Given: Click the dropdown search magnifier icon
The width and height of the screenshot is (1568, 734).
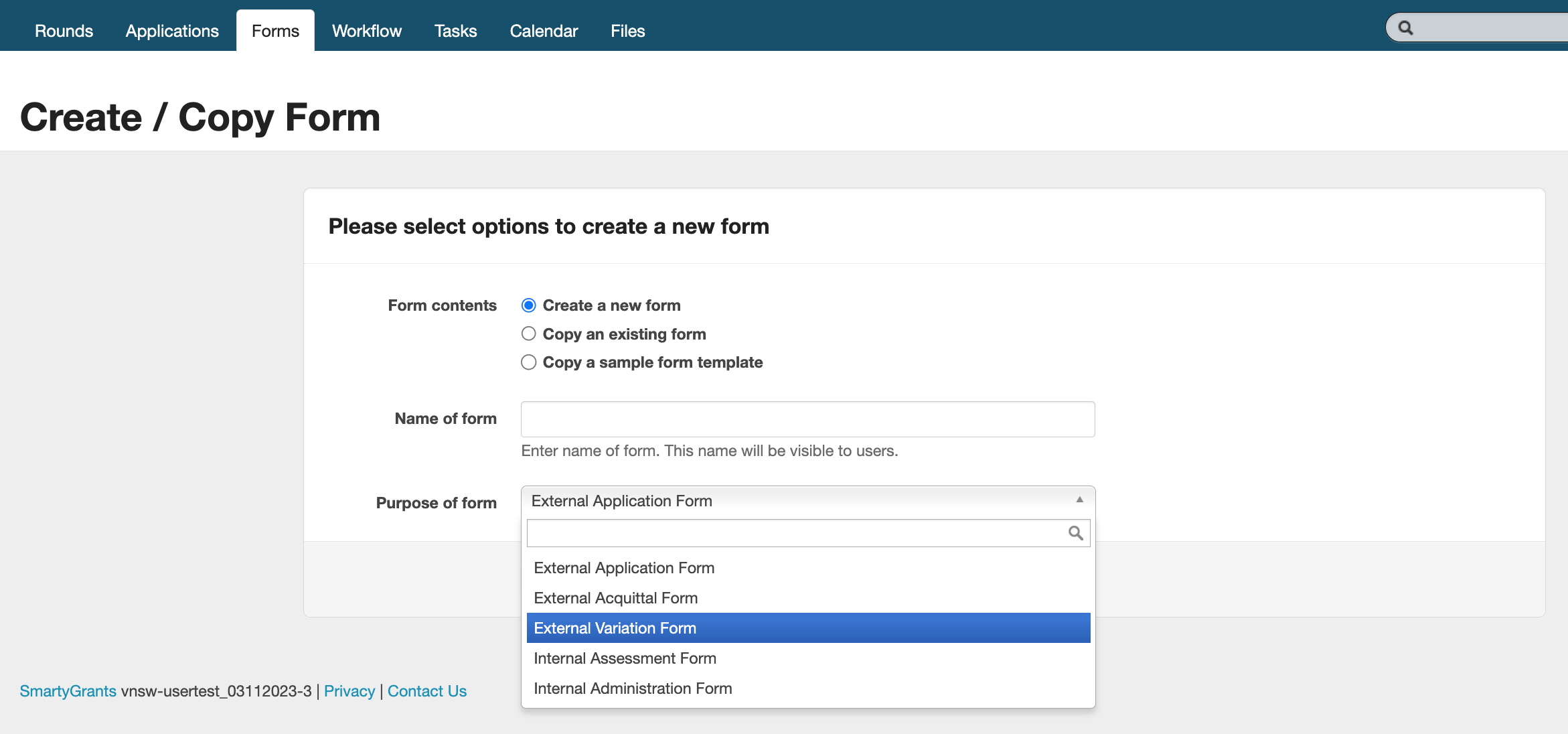Looking at the screenshot, I should (x=1075, y=533).
